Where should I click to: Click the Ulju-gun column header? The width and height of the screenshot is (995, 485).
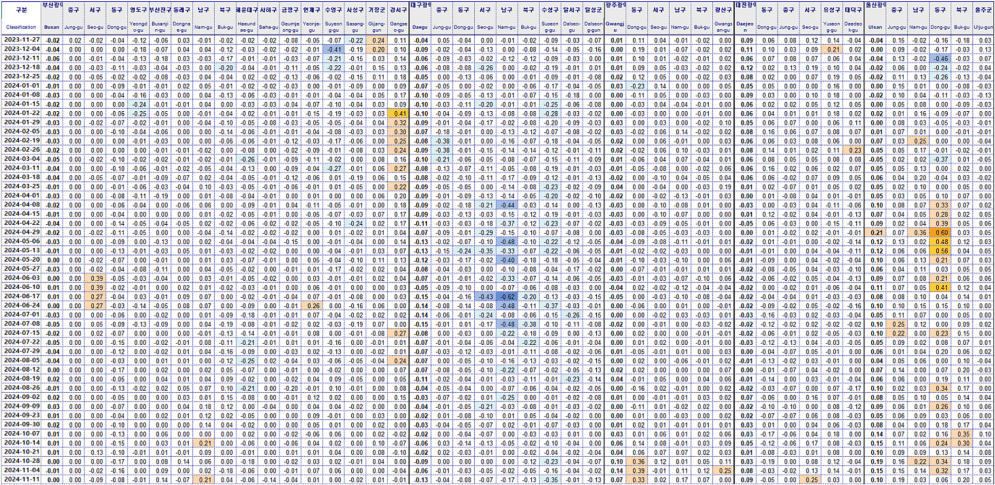[x=984, y=17]
